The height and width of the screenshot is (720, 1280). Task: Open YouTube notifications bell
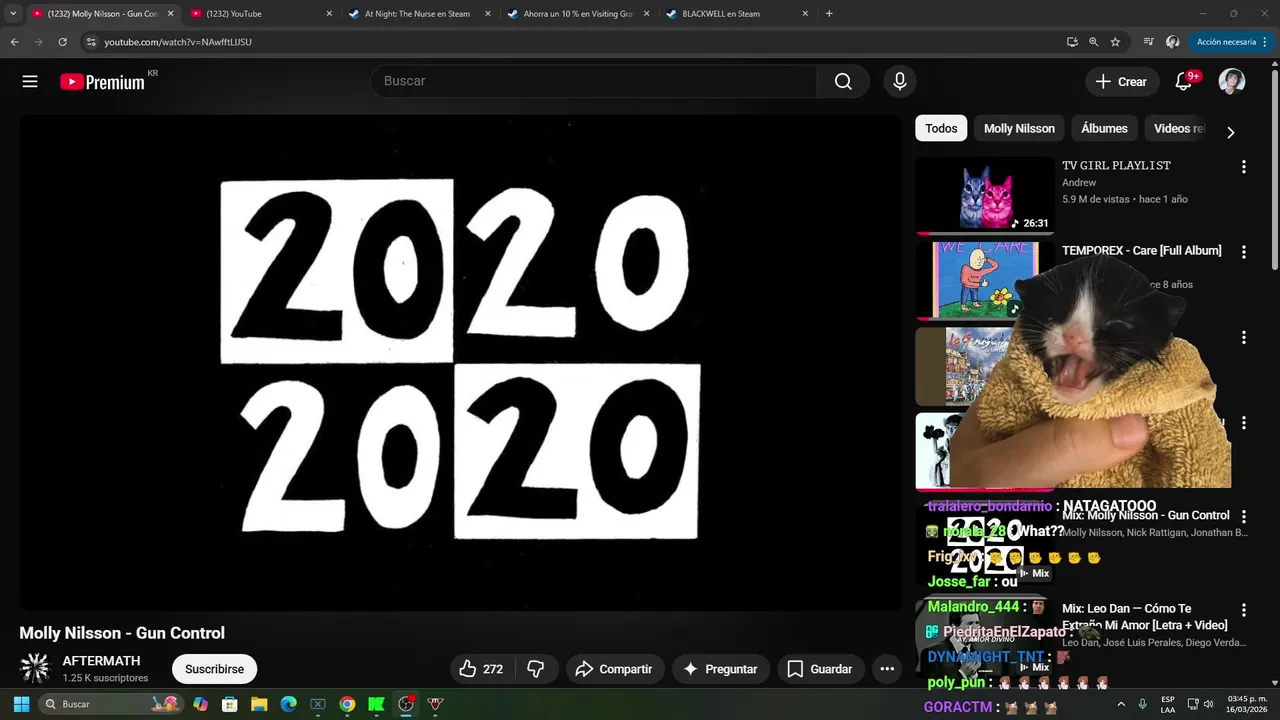(1184, 82)
